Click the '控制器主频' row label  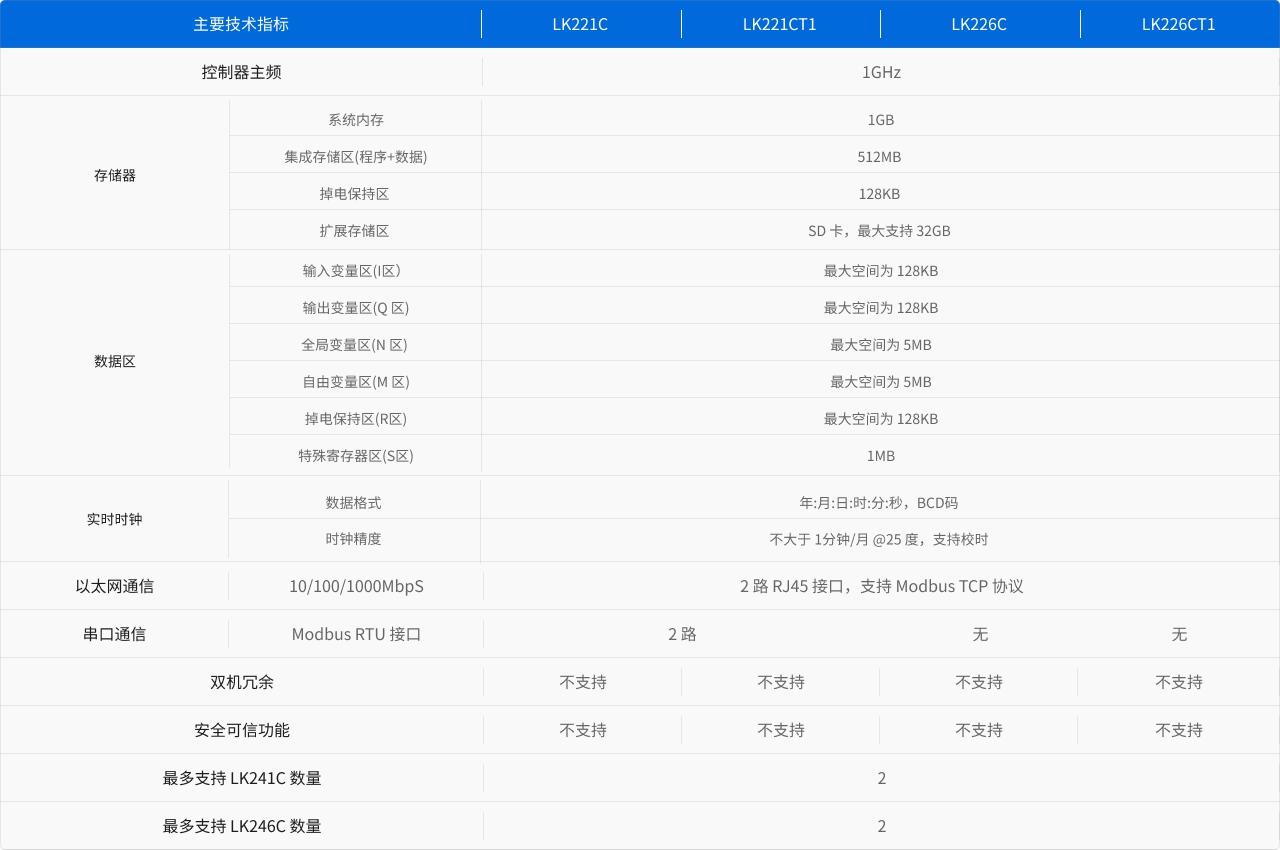click(x=241, y=72)
